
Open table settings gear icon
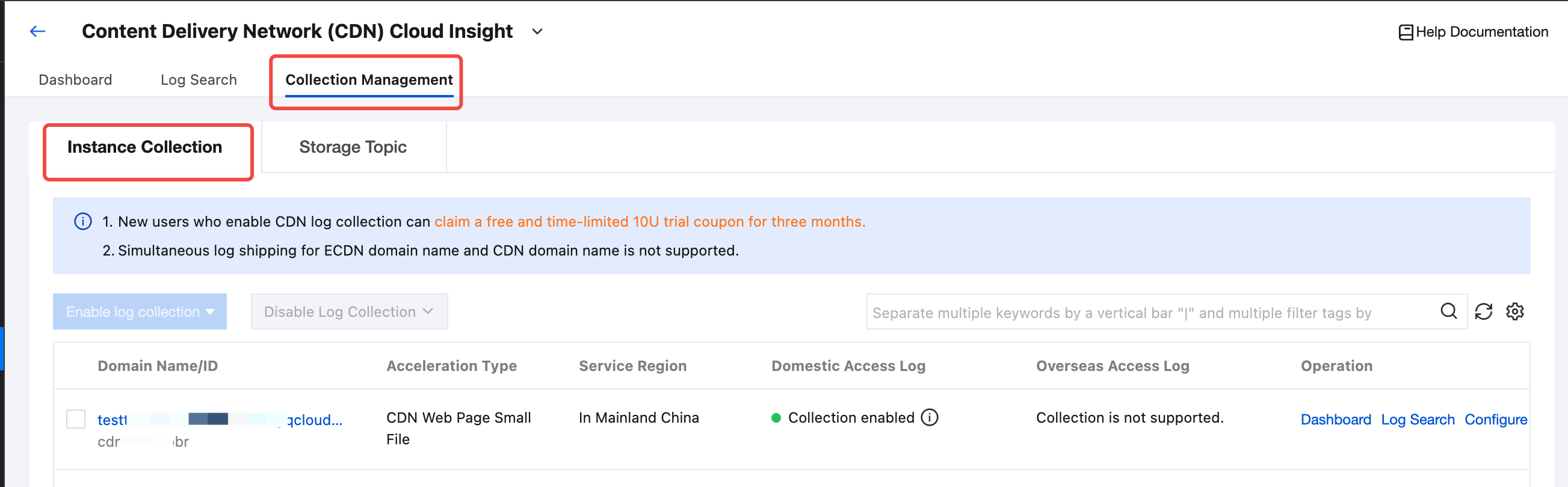1514,311
